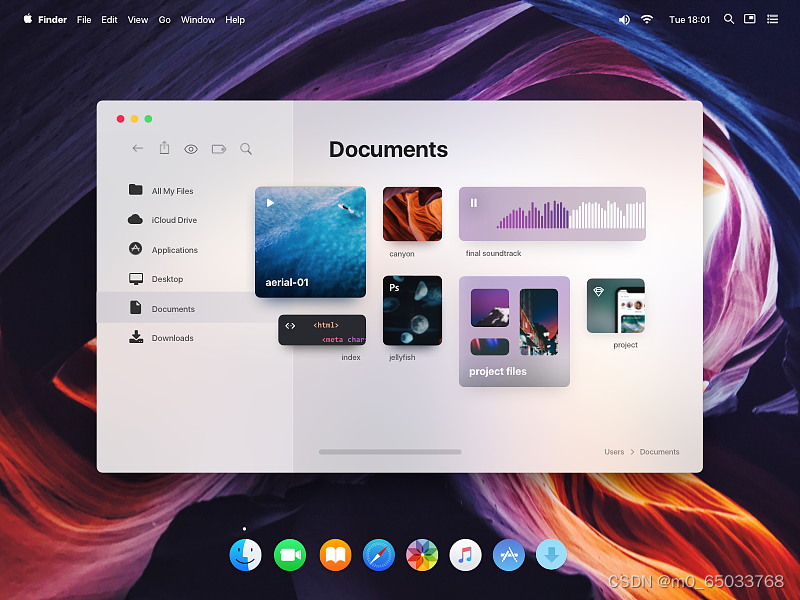Click the iCloud Drive label
800x600 pixels.
pyautogui.click(x=174, y=220)
